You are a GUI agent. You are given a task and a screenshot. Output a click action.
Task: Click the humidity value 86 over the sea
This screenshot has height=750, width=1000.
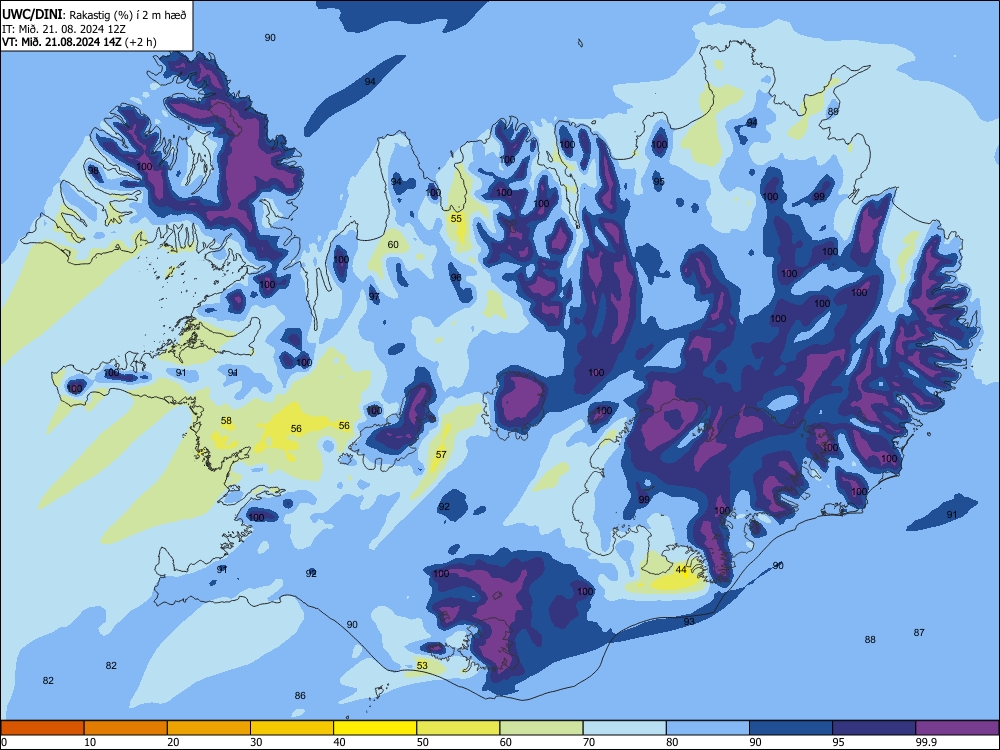pyautogui.click(x=300, y=696)
